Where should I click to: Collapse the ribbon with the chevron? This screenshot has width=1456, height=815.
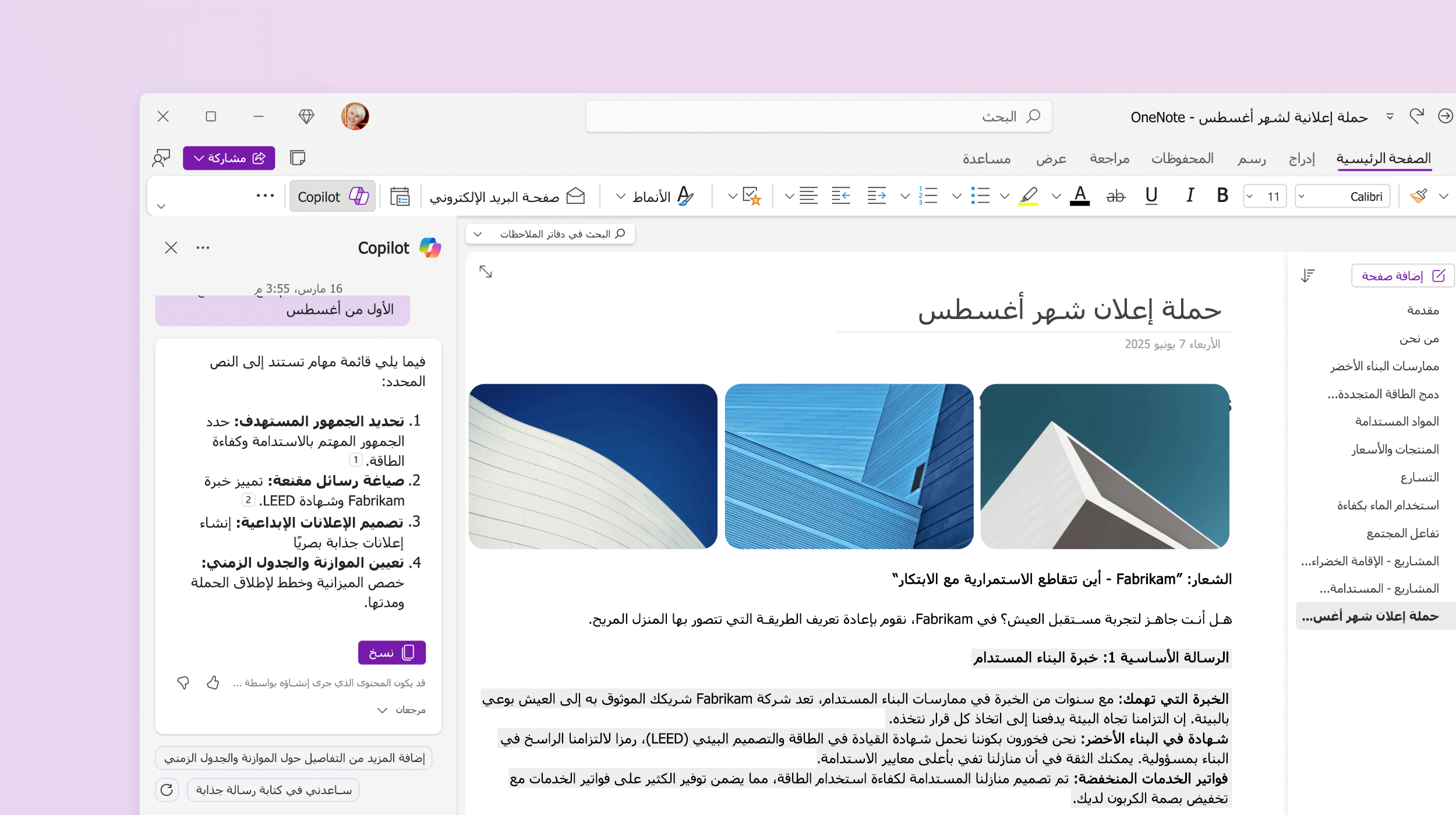coord(161,206)
